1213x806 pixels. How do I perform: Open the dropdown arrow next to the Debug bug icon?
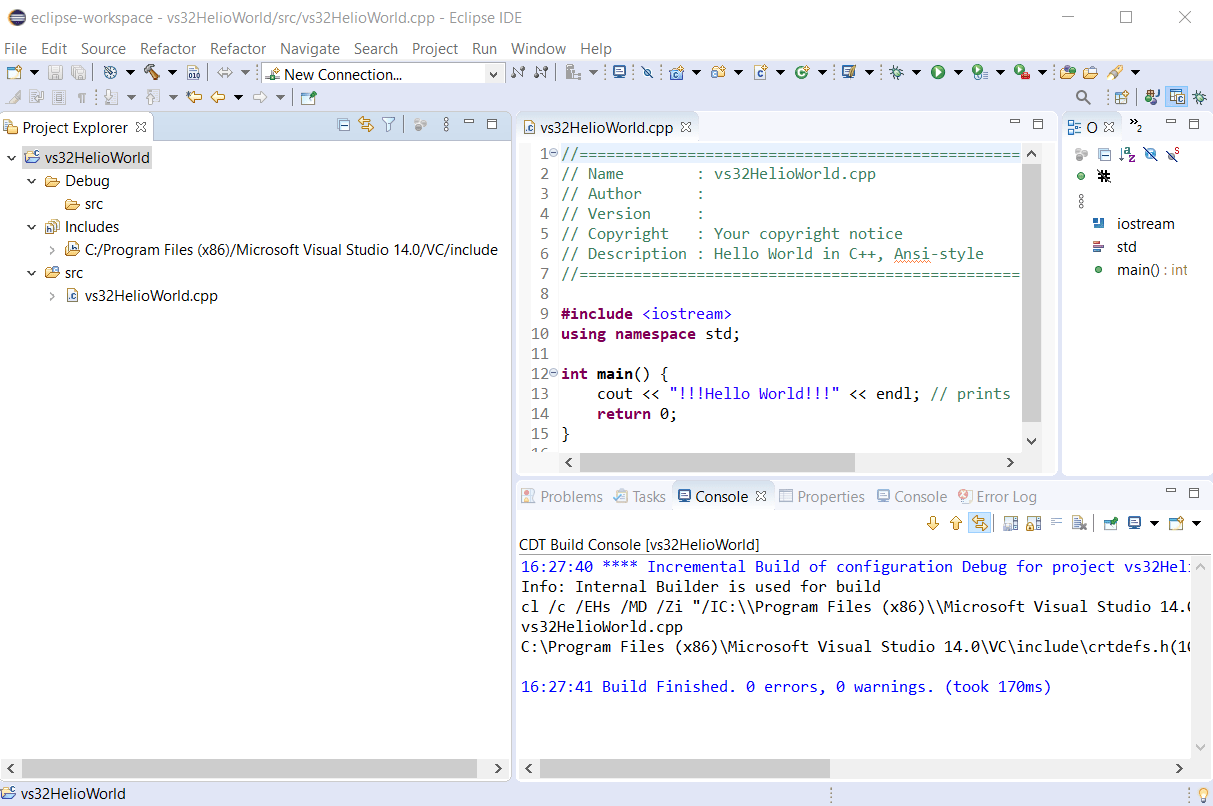916,73
